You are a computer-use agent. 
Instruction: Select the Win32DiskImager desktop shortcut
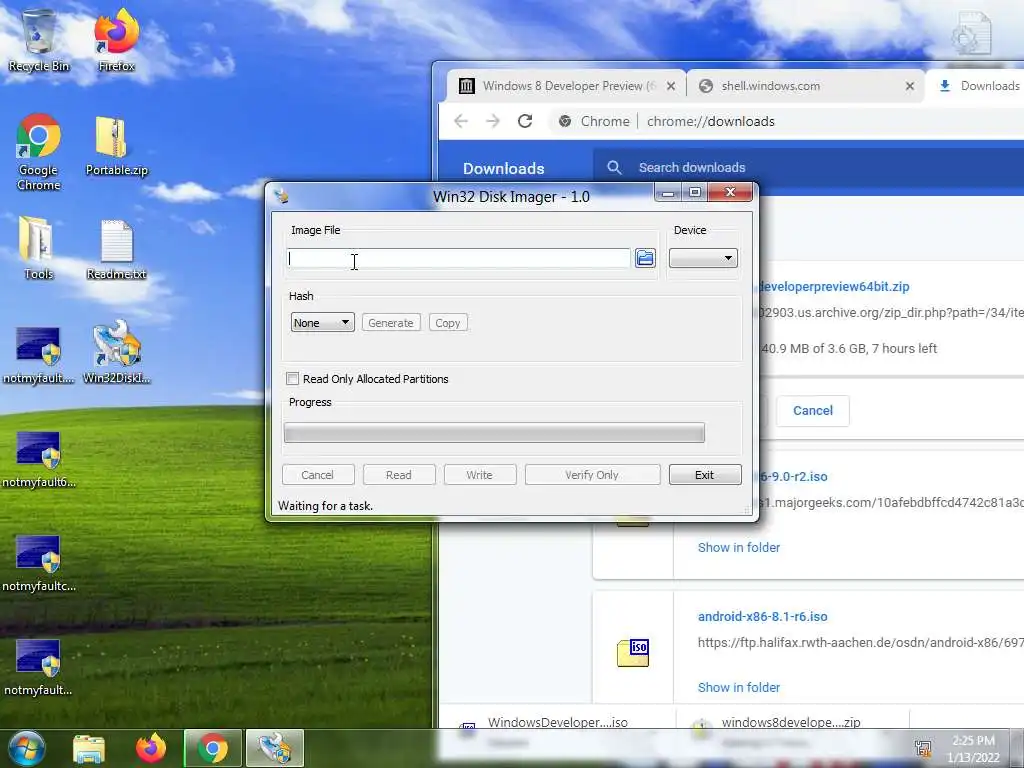[x=116, y=353]
